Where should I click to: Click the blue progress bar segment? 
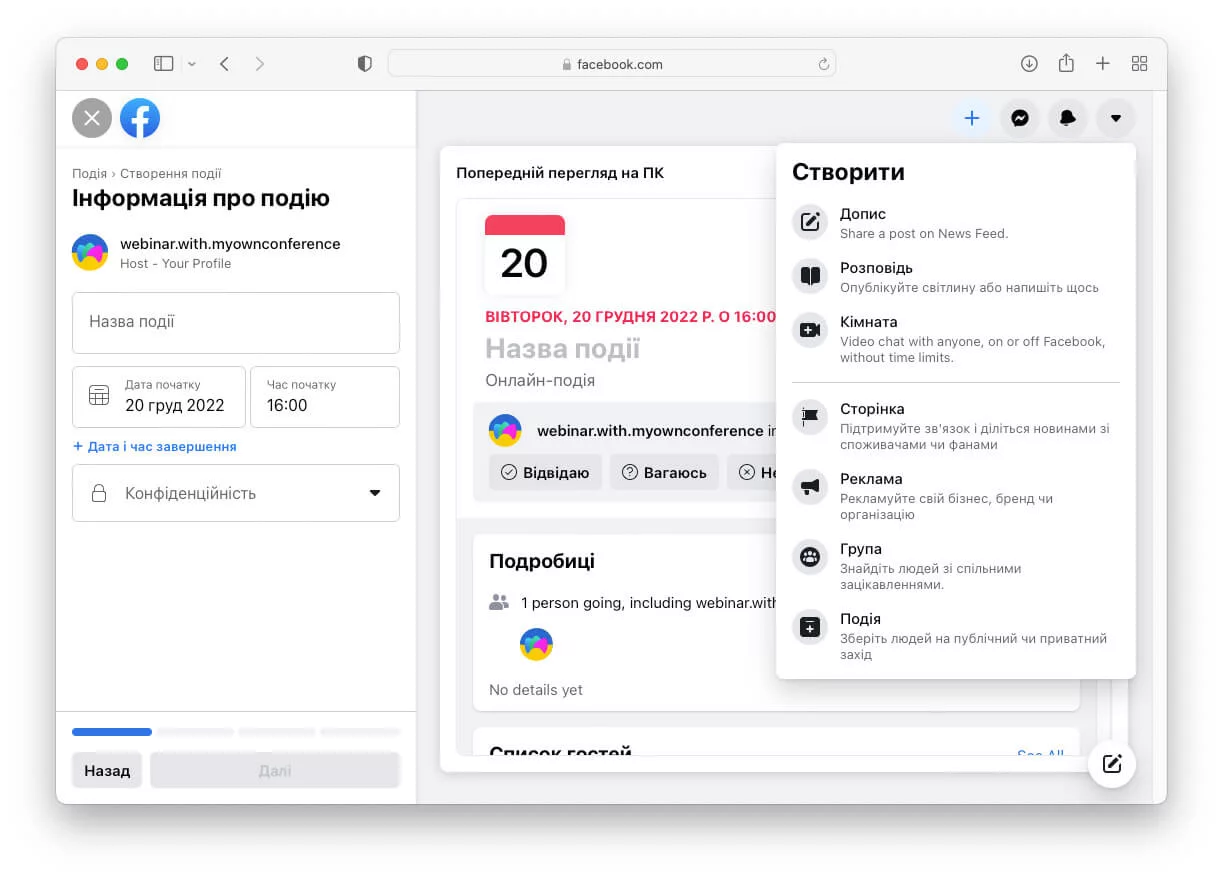(111, 731)
